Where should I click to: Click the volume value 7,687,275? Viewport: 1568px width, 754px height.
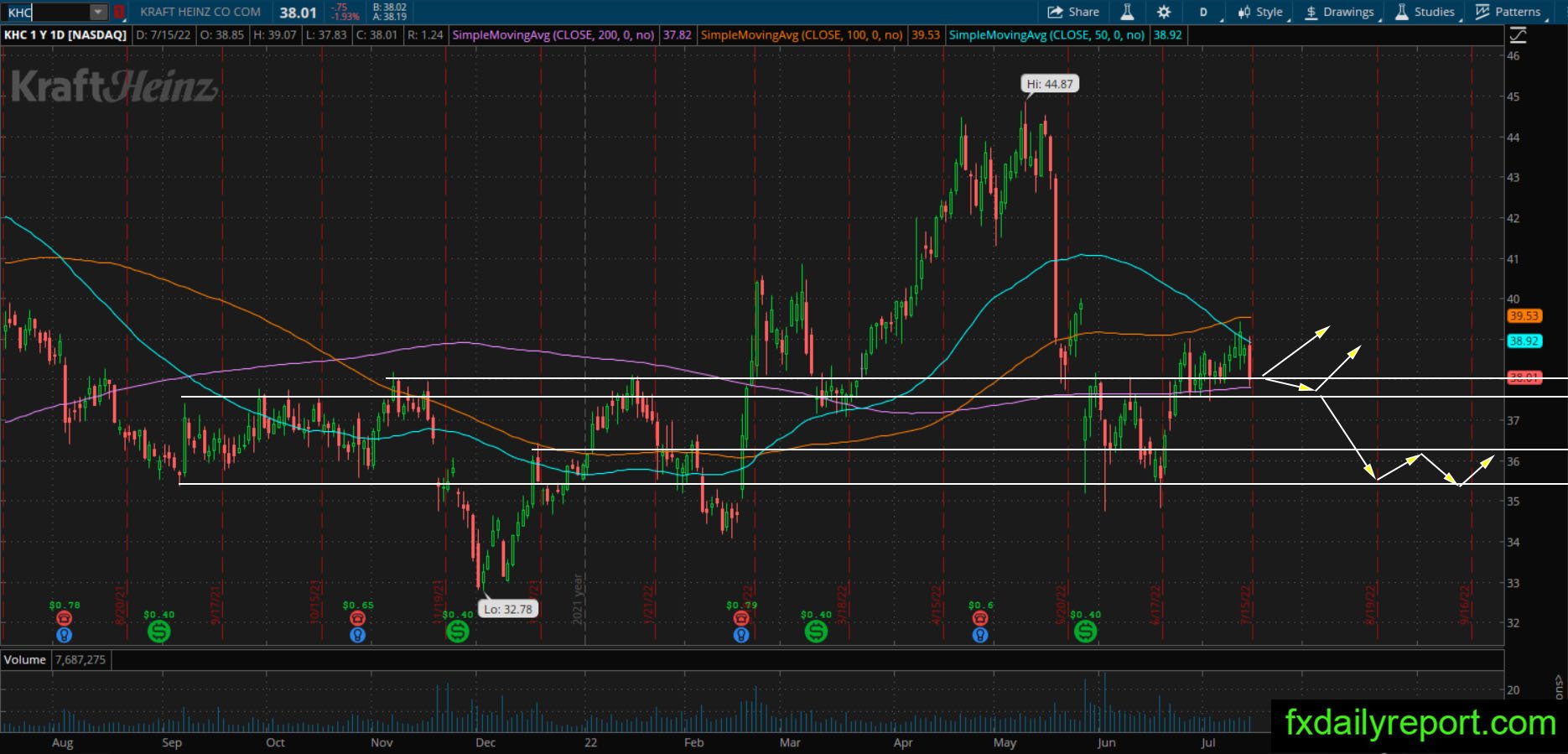pyautogui.click(x=80, y=660)
